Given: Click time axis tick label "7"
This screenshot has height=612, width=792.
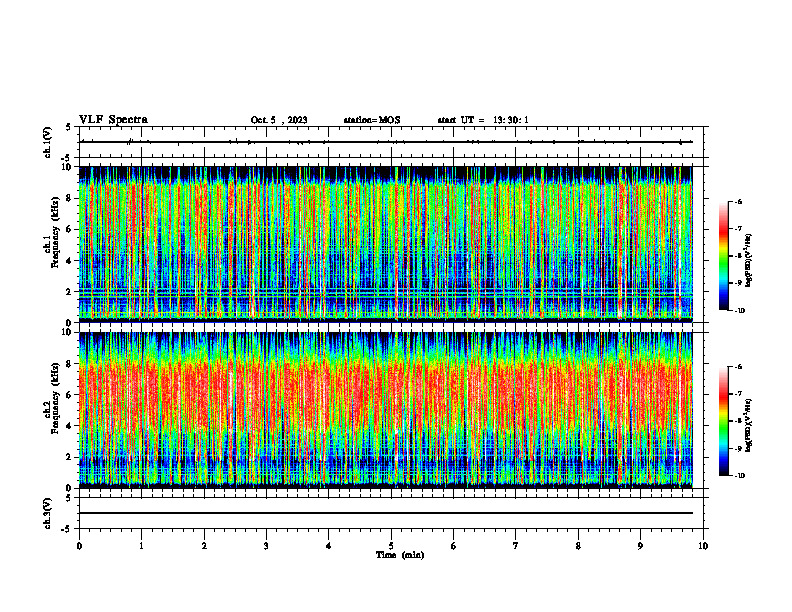Looking at the screenshot, I should click(x=516, y=546).
